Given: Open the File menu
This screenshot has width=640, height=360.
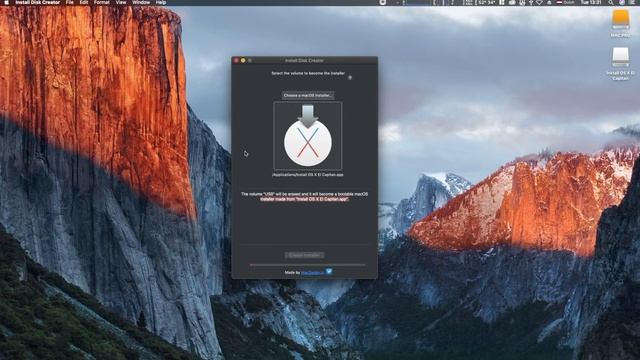Looking at the screenshot, I should coord(70,2).
